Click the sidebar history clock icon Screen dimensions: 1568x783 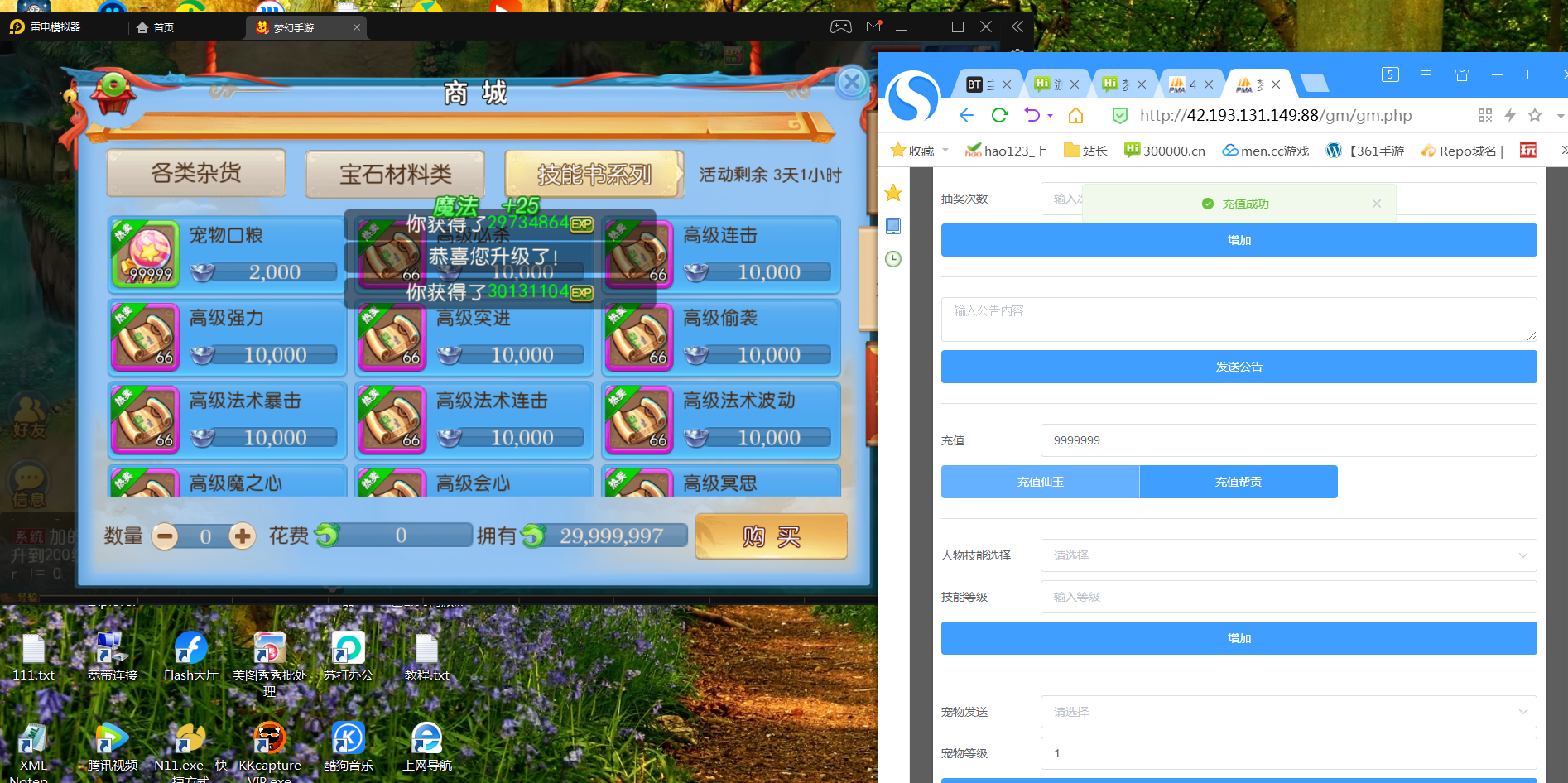pyautogui.click(x=893, y=259)
